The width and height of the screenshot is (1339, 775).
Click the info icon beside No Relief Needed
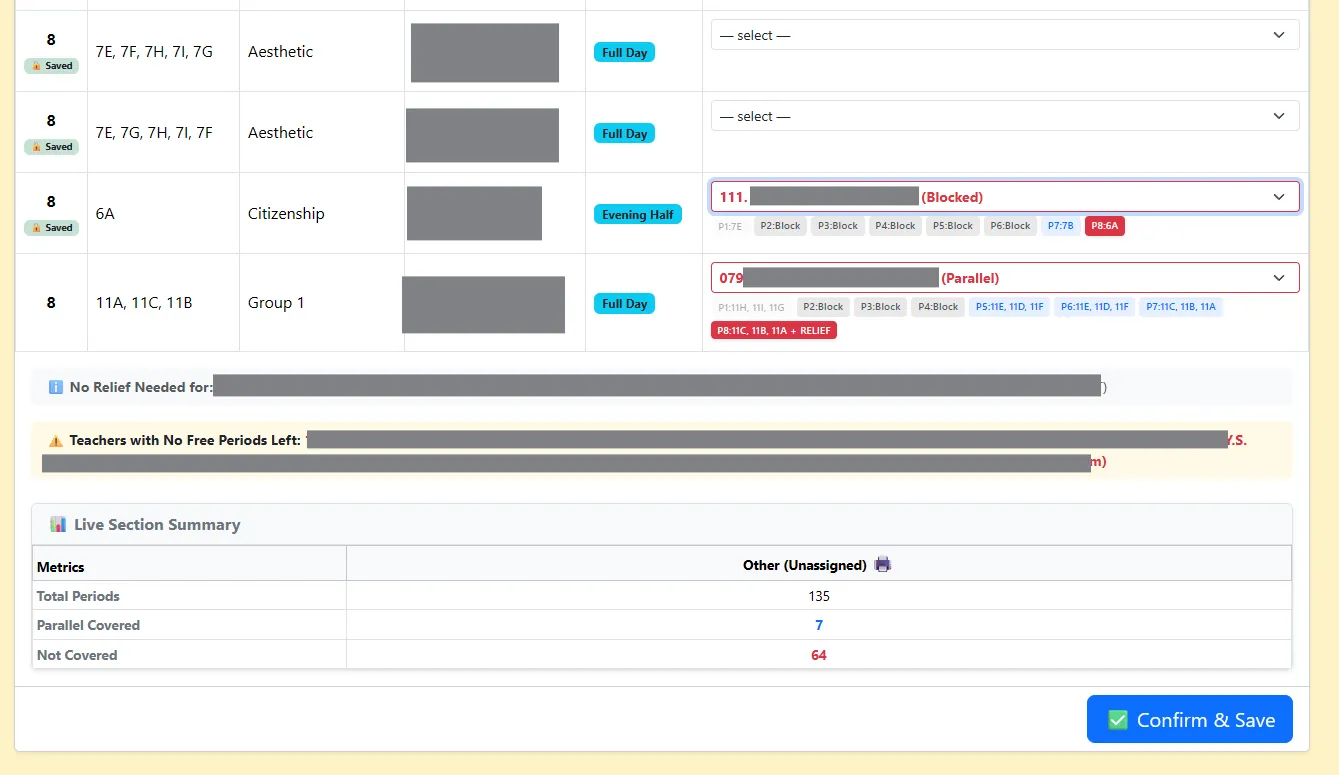click(x=56, y=387)
